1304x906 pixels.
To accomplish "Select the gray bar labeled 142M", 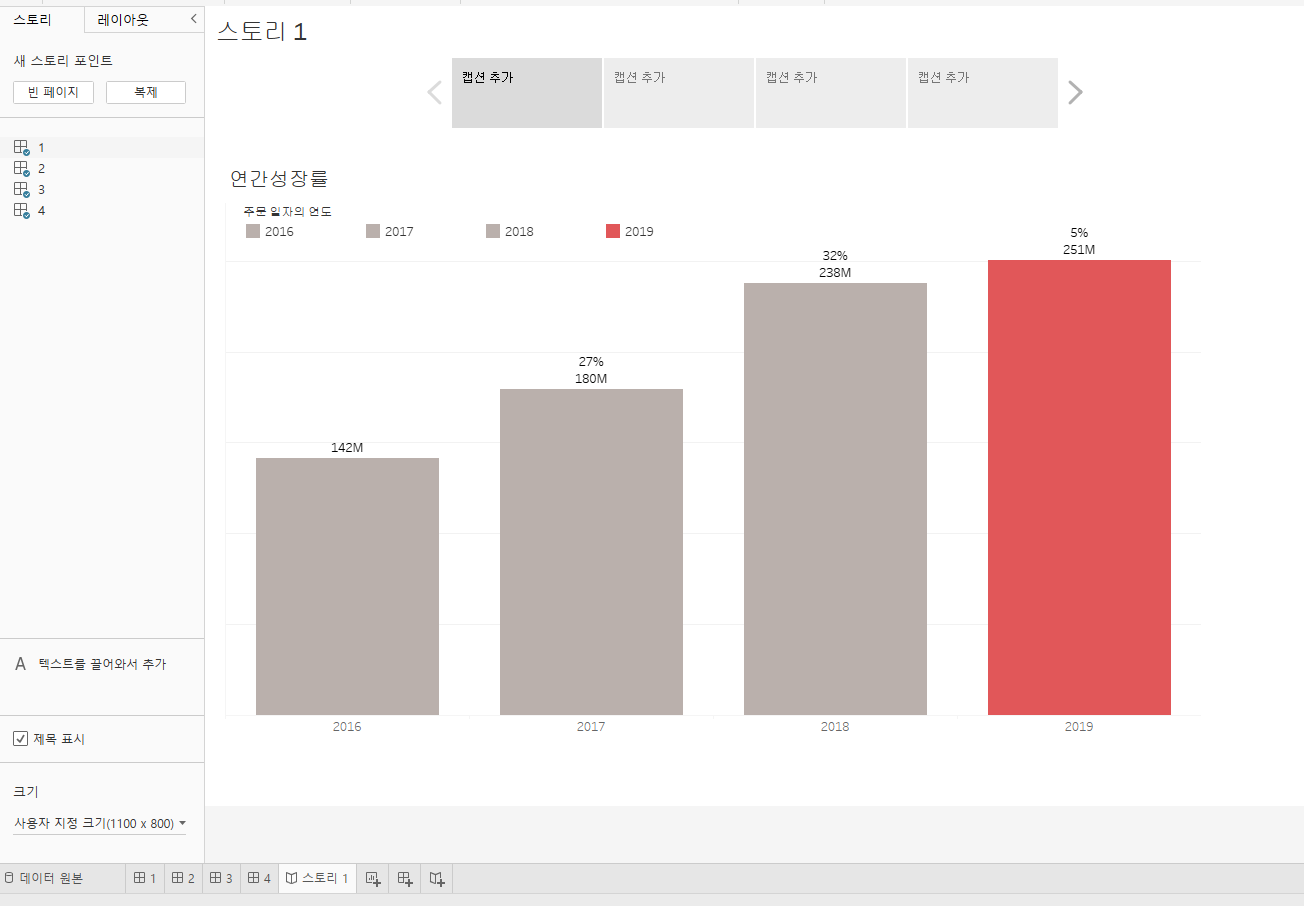I will pyautogui.click(x=347, y=586).
